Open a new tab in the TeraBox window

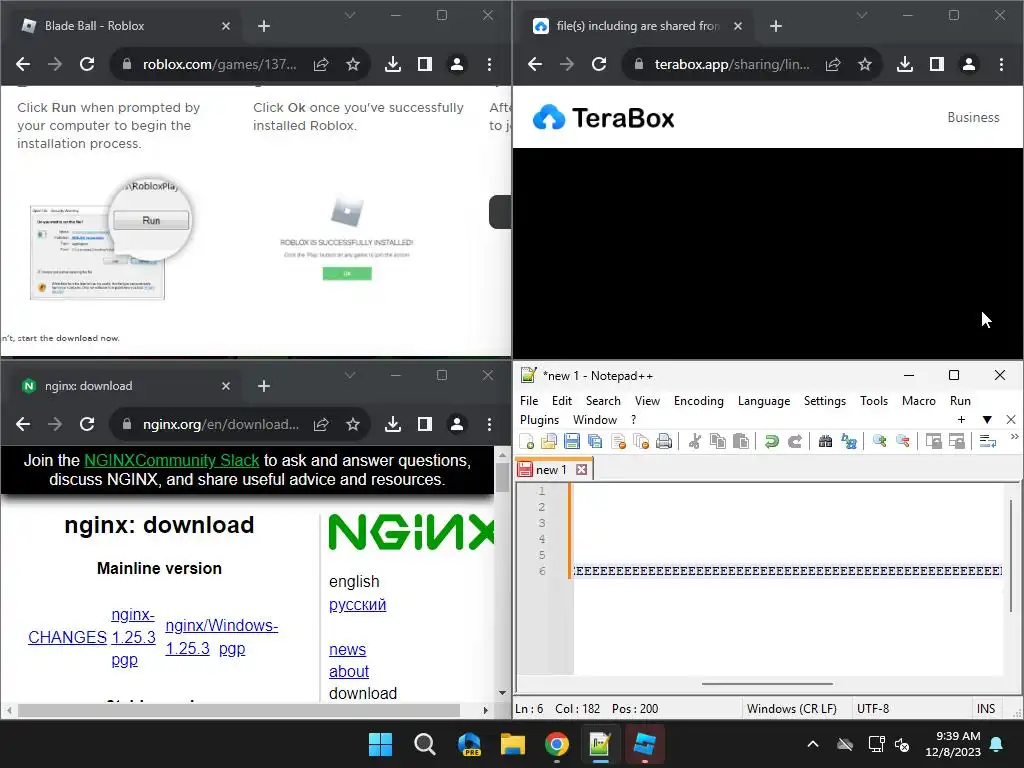[x=775, y=25]
